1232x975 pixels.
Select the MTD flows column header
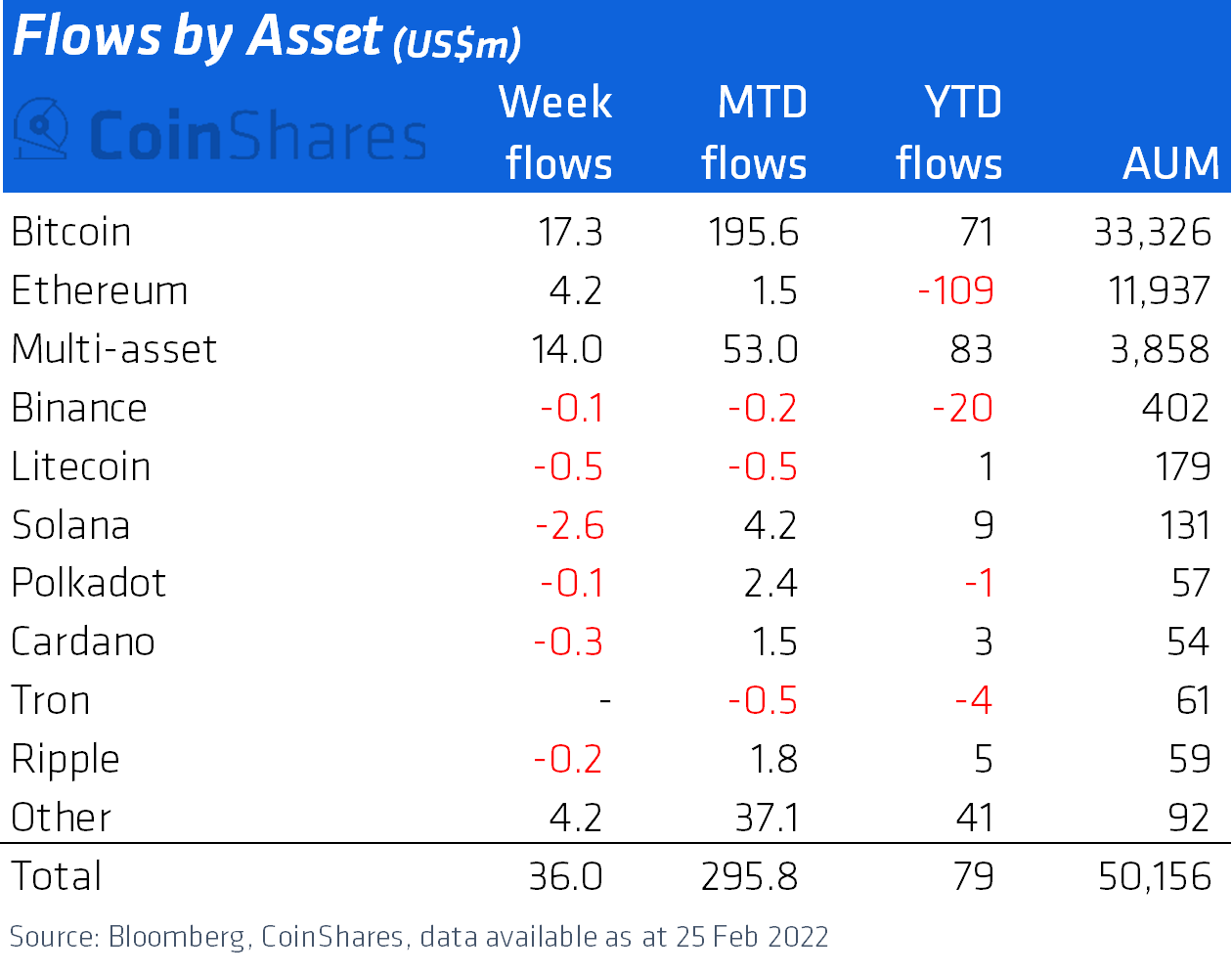pyautogui.click(x=755, y=133)
